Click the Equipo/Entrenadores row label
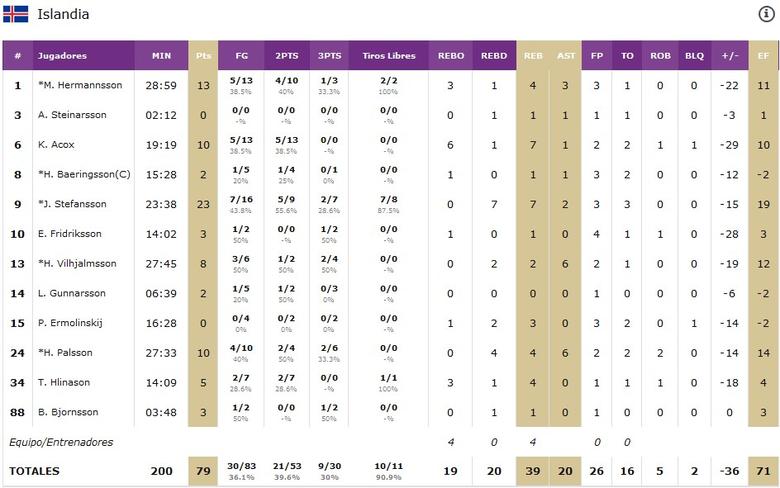Viewport: 780px width, 488px height. (x=61, y=441)
